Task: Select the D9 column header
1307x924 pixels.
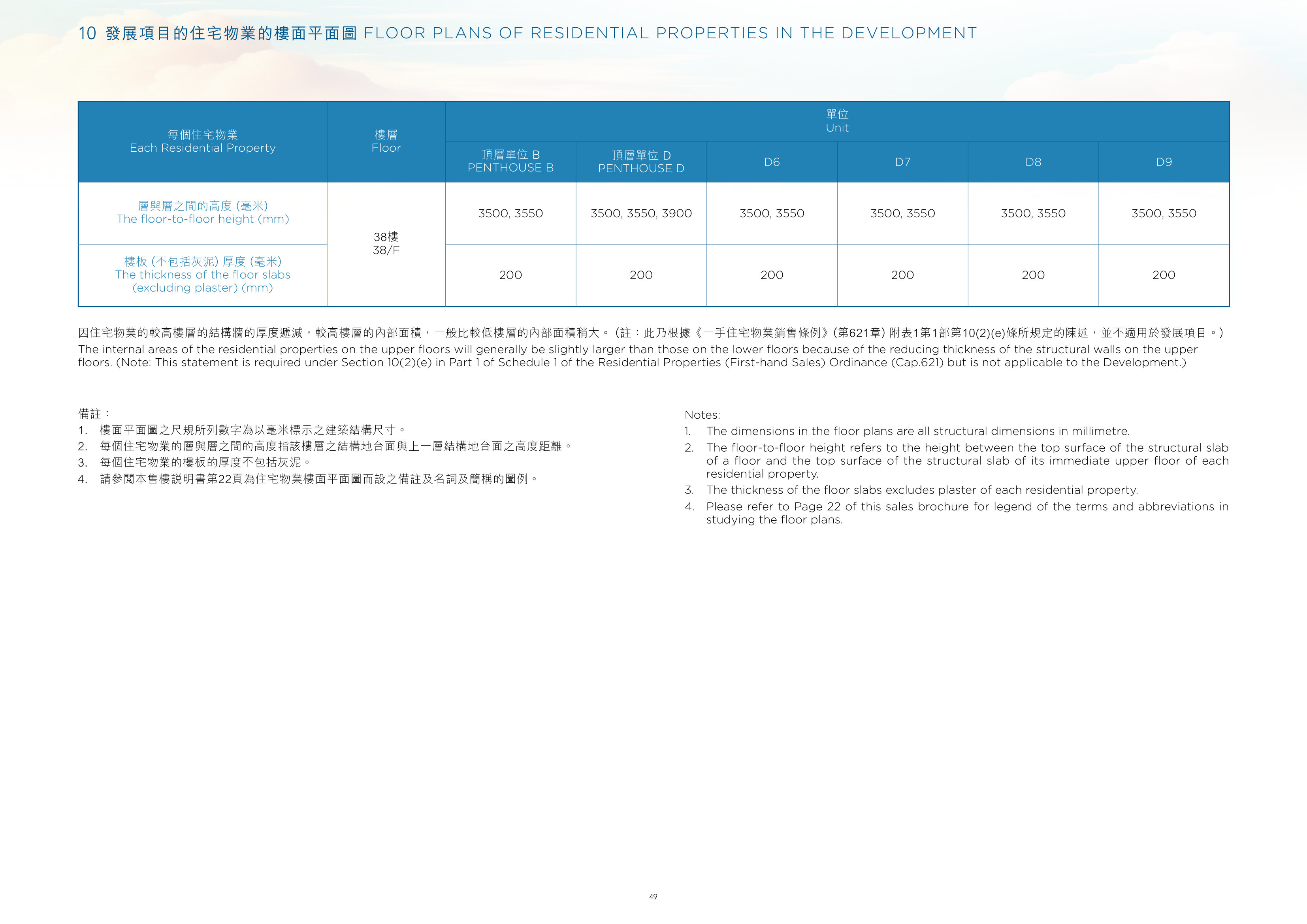Action: coord(1164,162)
